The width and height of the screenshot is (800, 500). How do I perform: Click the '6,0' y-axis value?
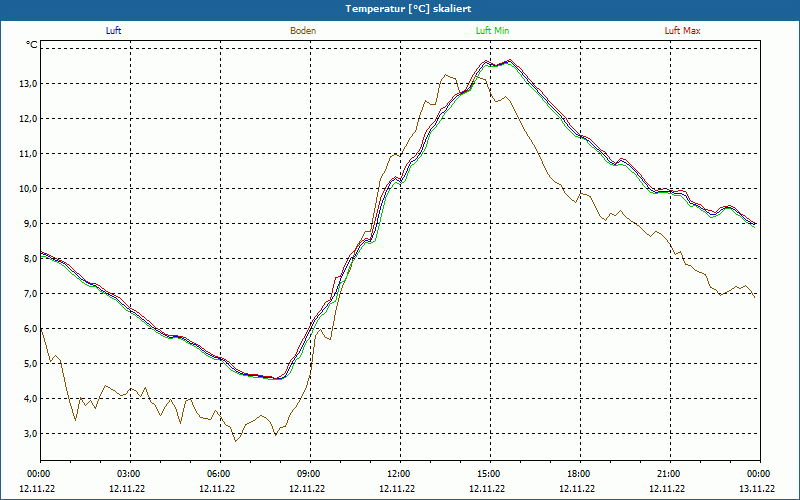pos(30,329)
